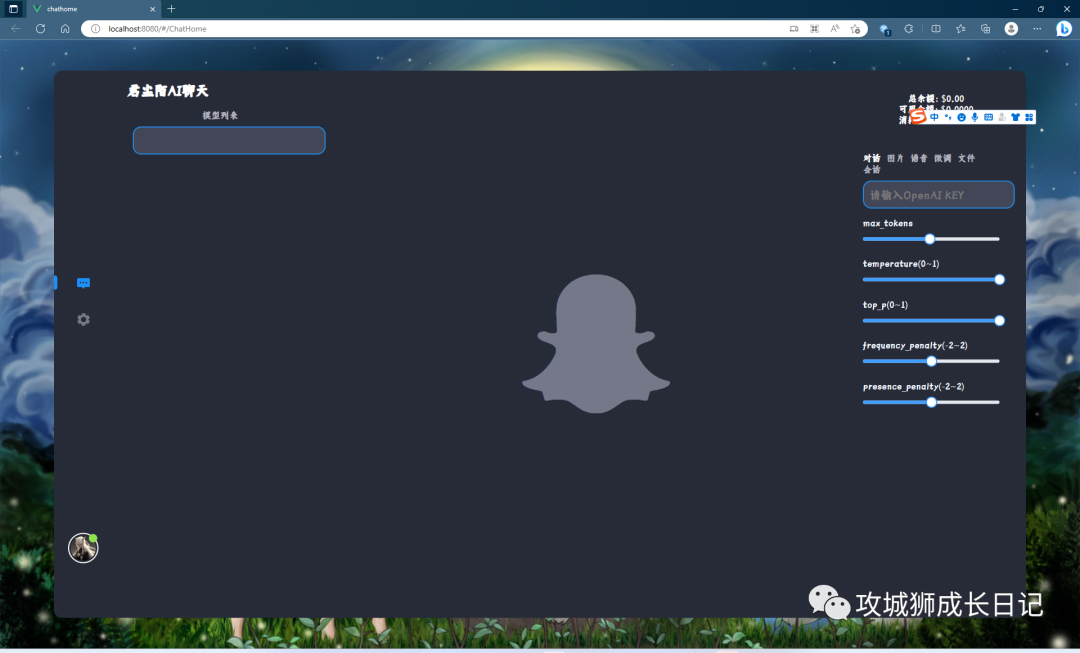
Task: Open the QR code icon in address bar
Action: (x=815, y=29)
